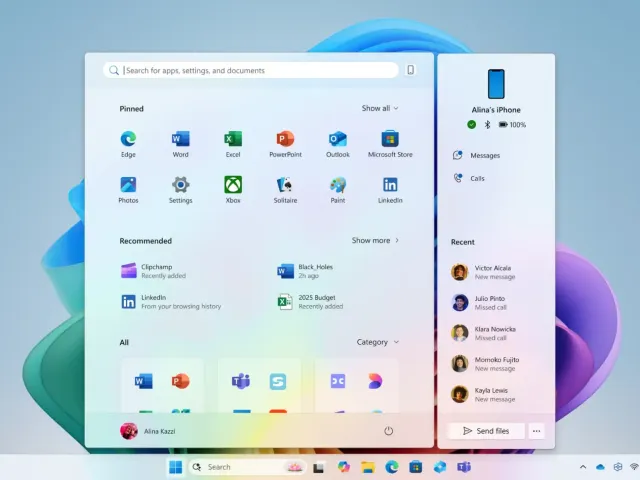
Task: Open Messages in the phone panel
Action: (476, 156)
